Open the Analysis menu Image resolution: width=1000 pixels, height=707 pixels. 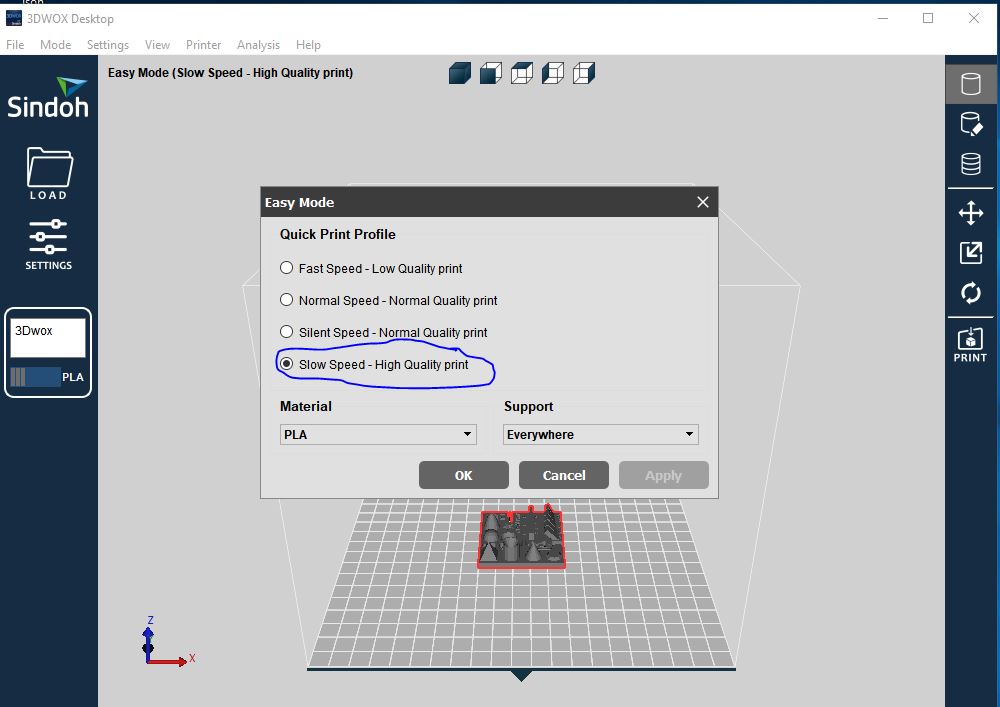pyautogui.click(x=258, y=45)
